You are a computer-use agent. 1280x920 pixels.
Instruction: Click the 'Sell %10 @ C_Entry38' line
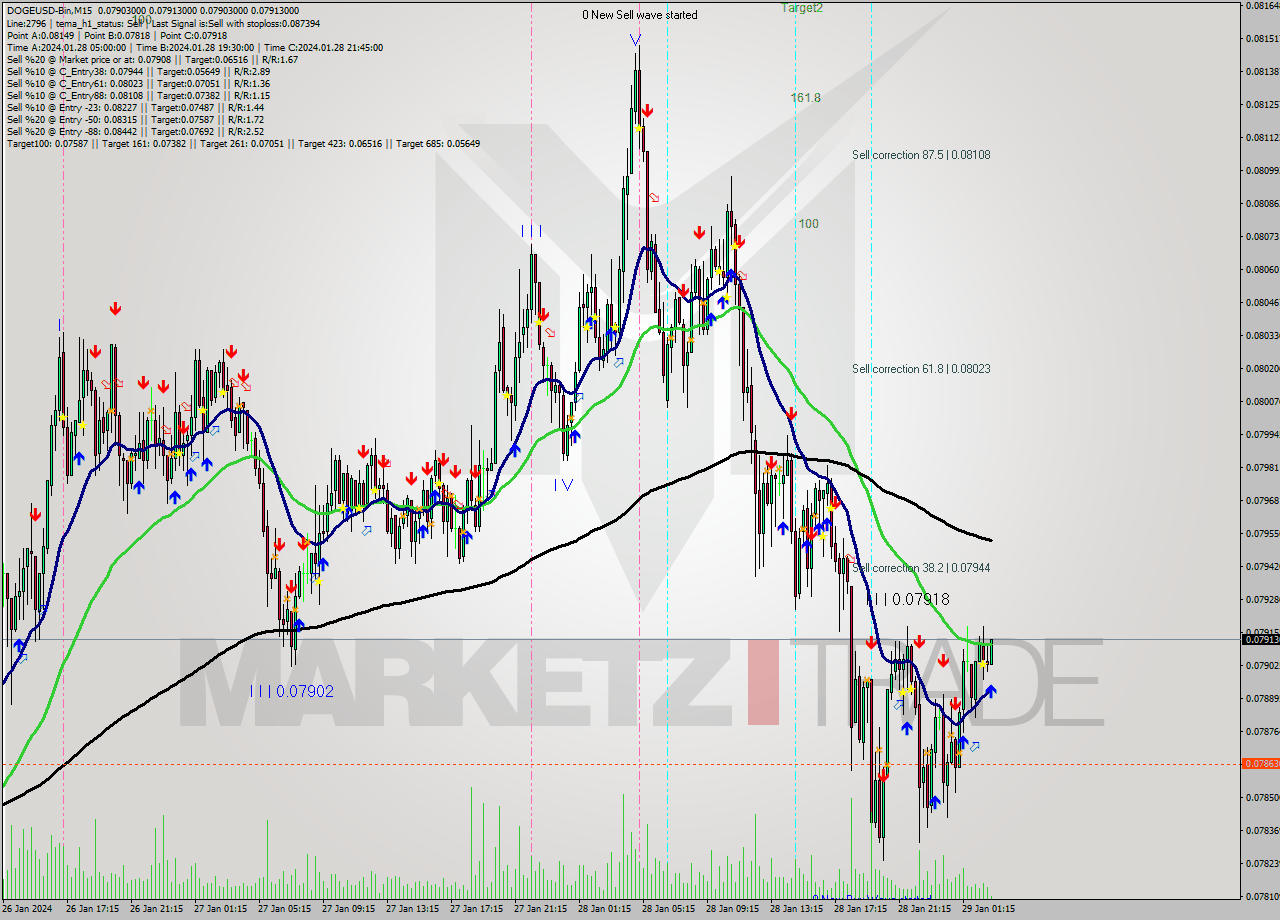point(138,71)
